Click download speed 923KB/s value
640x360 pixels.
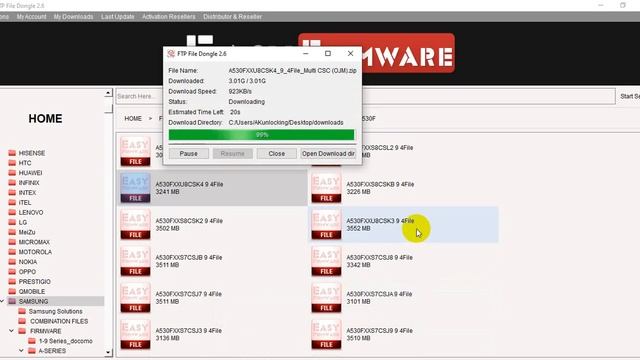click(x=240, y=91)
